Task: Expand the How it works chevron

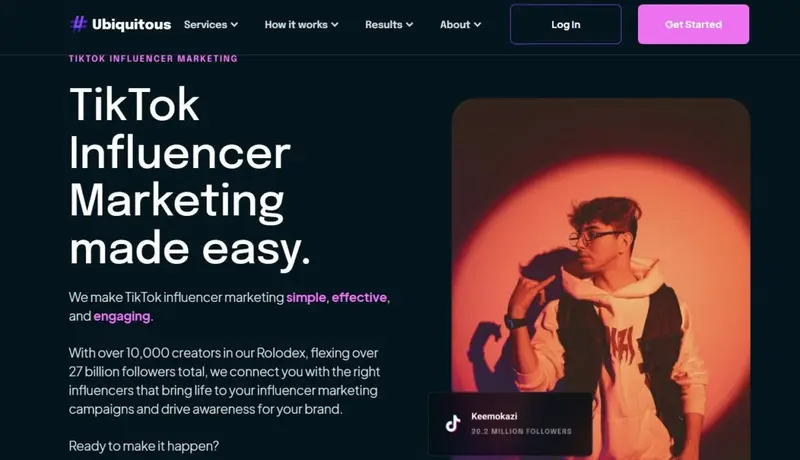Action: coord(335,24)
